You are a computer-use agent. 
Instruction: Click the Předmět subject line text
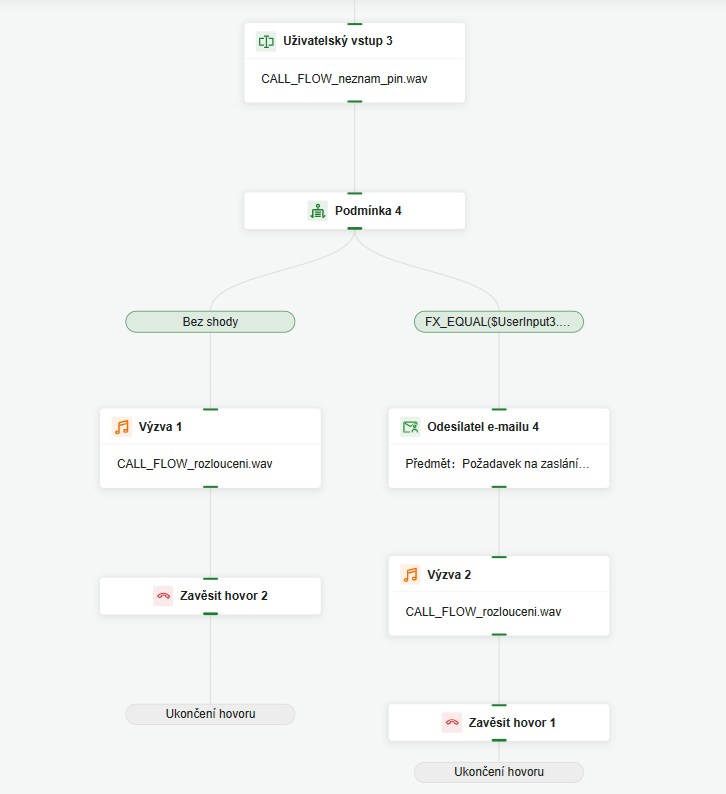pos(497,464)
